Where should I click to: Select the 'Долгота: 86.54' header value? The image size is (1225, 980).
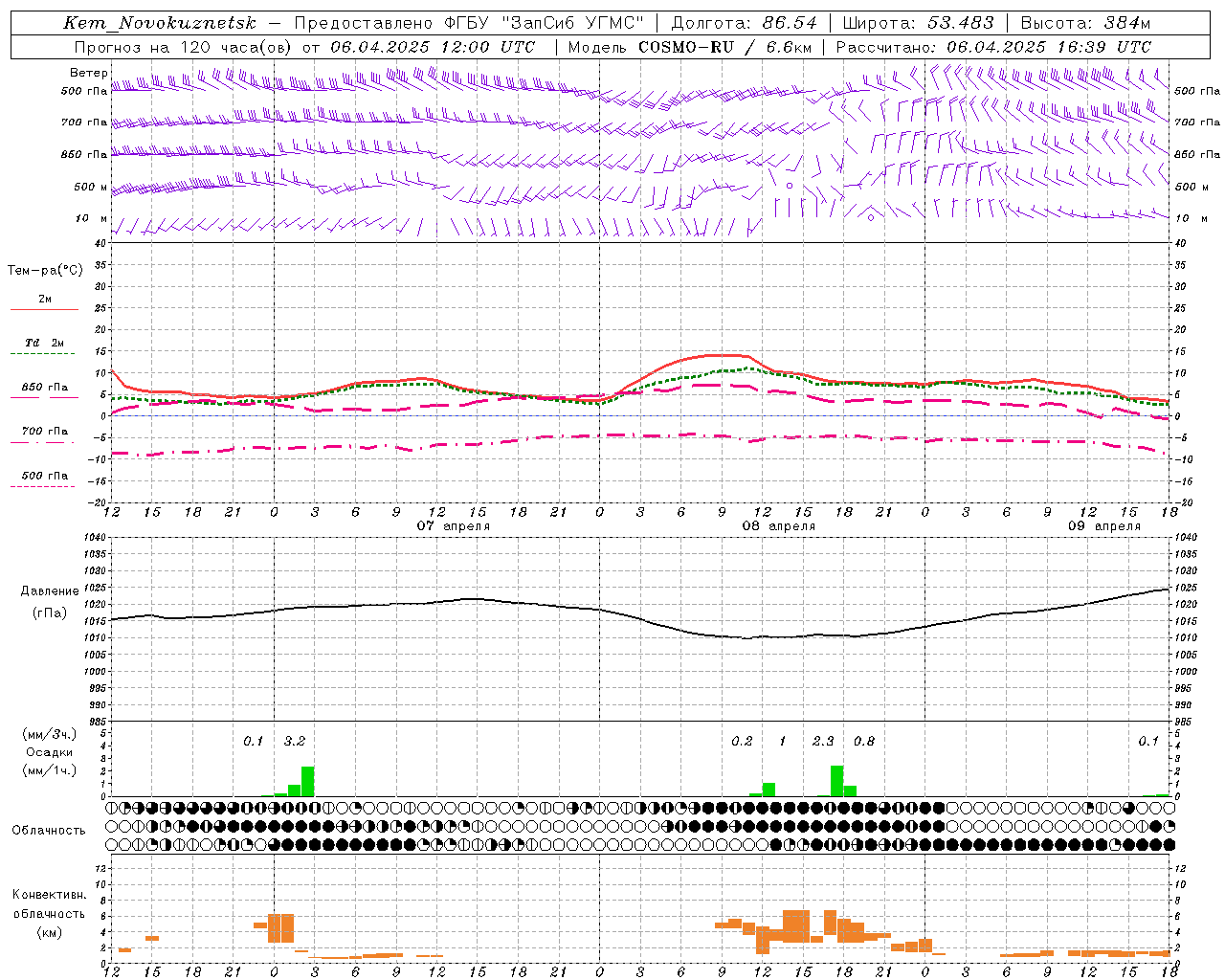[745, 23]
